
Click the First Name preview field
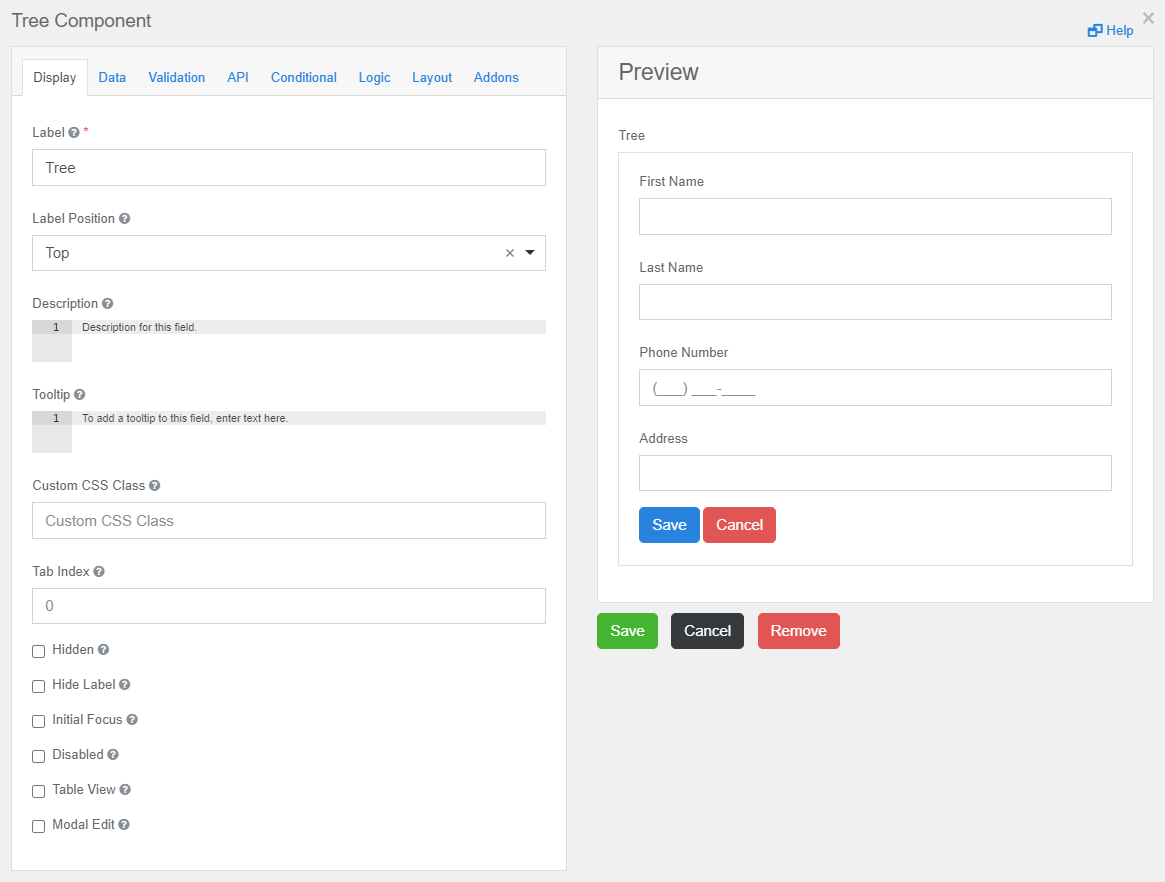tap(875, 216)
